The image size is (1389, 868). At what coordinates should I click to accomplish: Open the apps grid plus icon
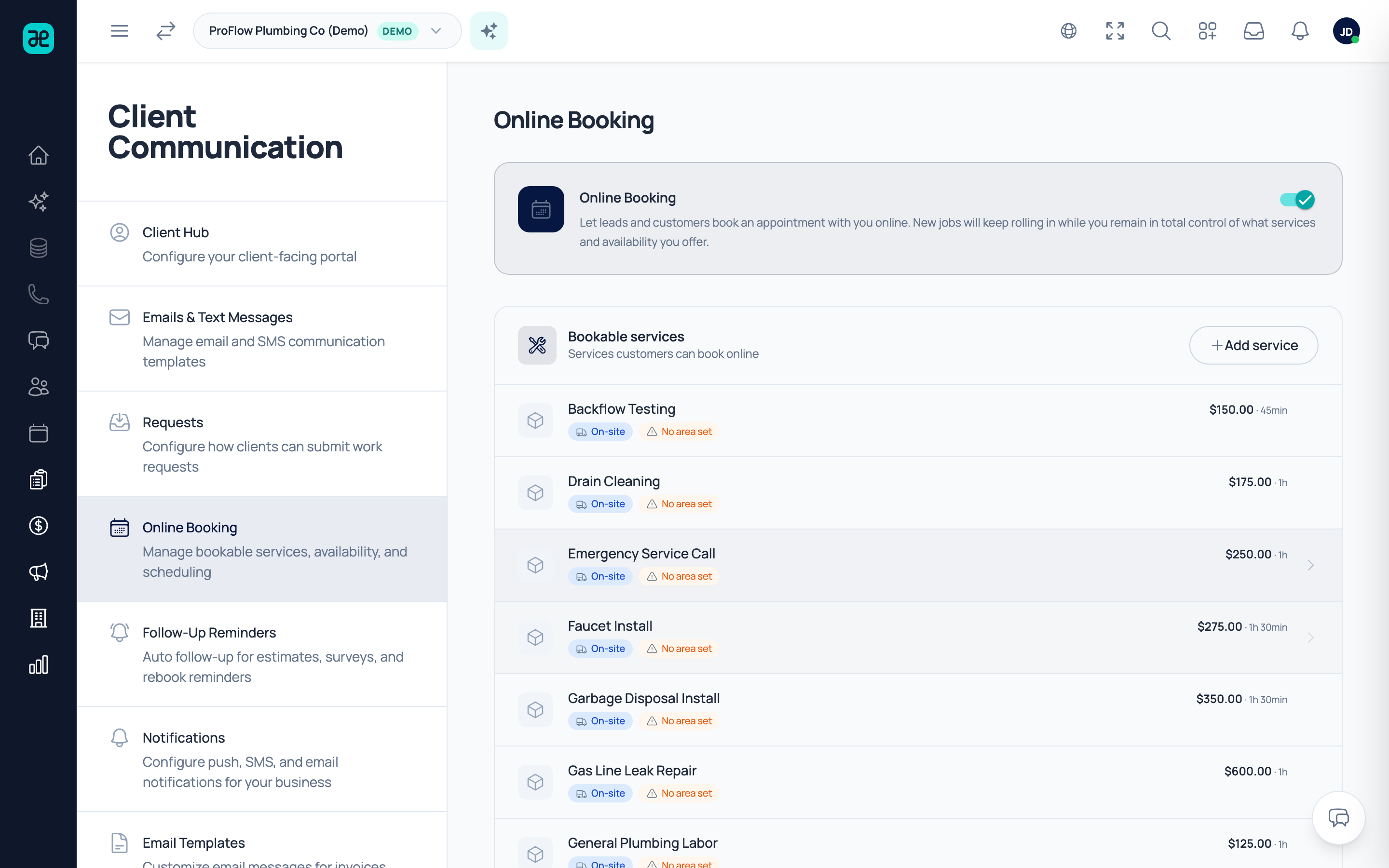click(1208, 31)
